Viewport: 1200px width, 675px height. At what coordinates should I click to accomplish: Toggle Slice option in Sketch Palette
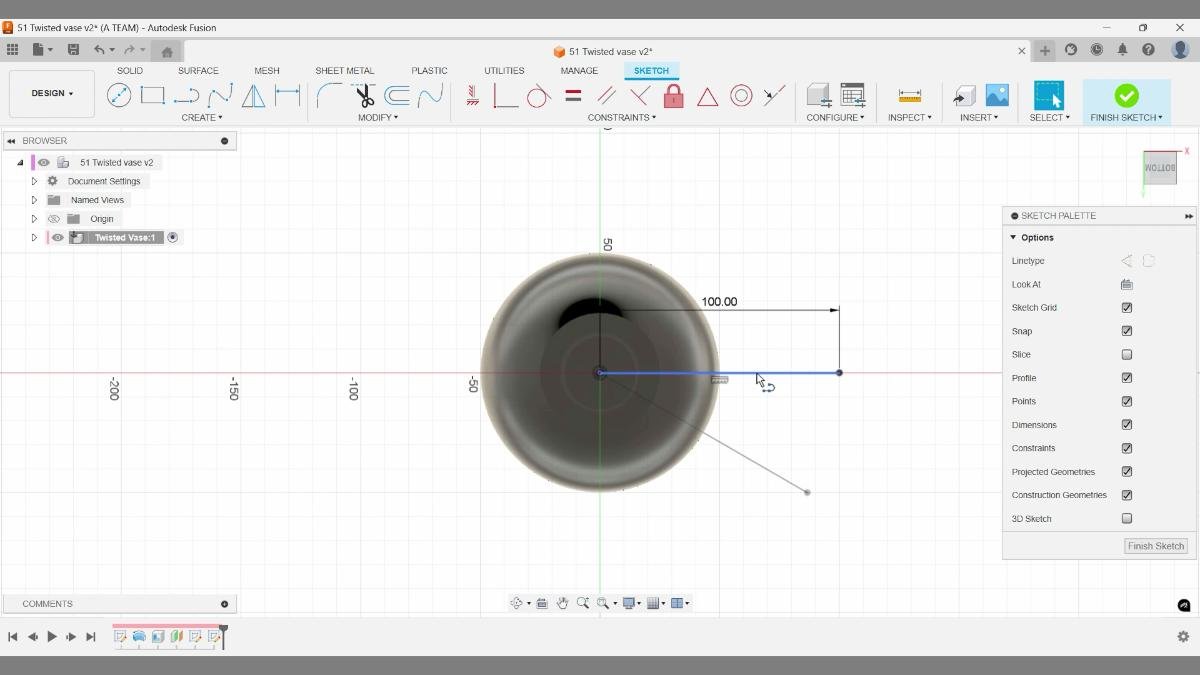coord(1127,354)
